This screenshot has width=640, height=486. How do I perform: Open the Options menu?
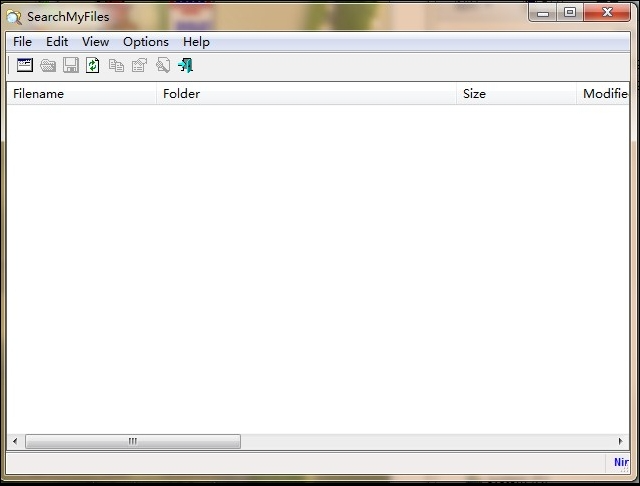click(x=146, y=42)
